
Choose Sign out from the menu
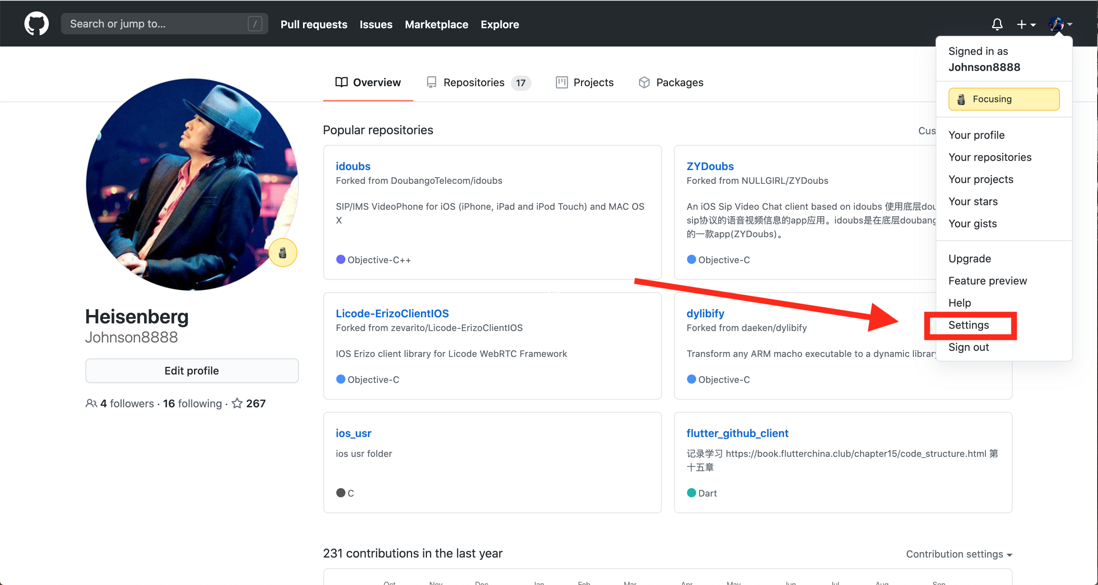(x=968, y=347)
